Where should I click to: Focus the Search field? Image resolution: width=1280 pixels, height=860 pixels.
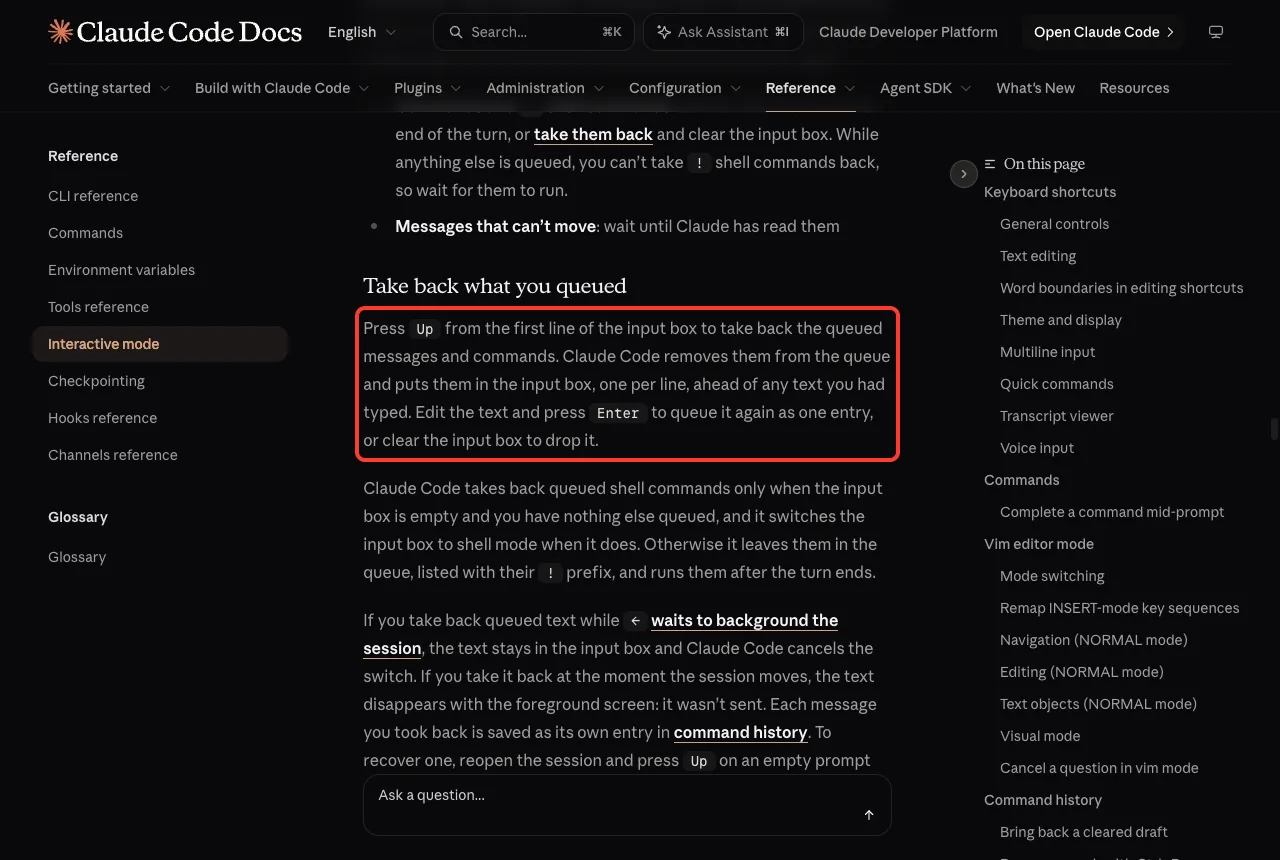click(534, 32)
